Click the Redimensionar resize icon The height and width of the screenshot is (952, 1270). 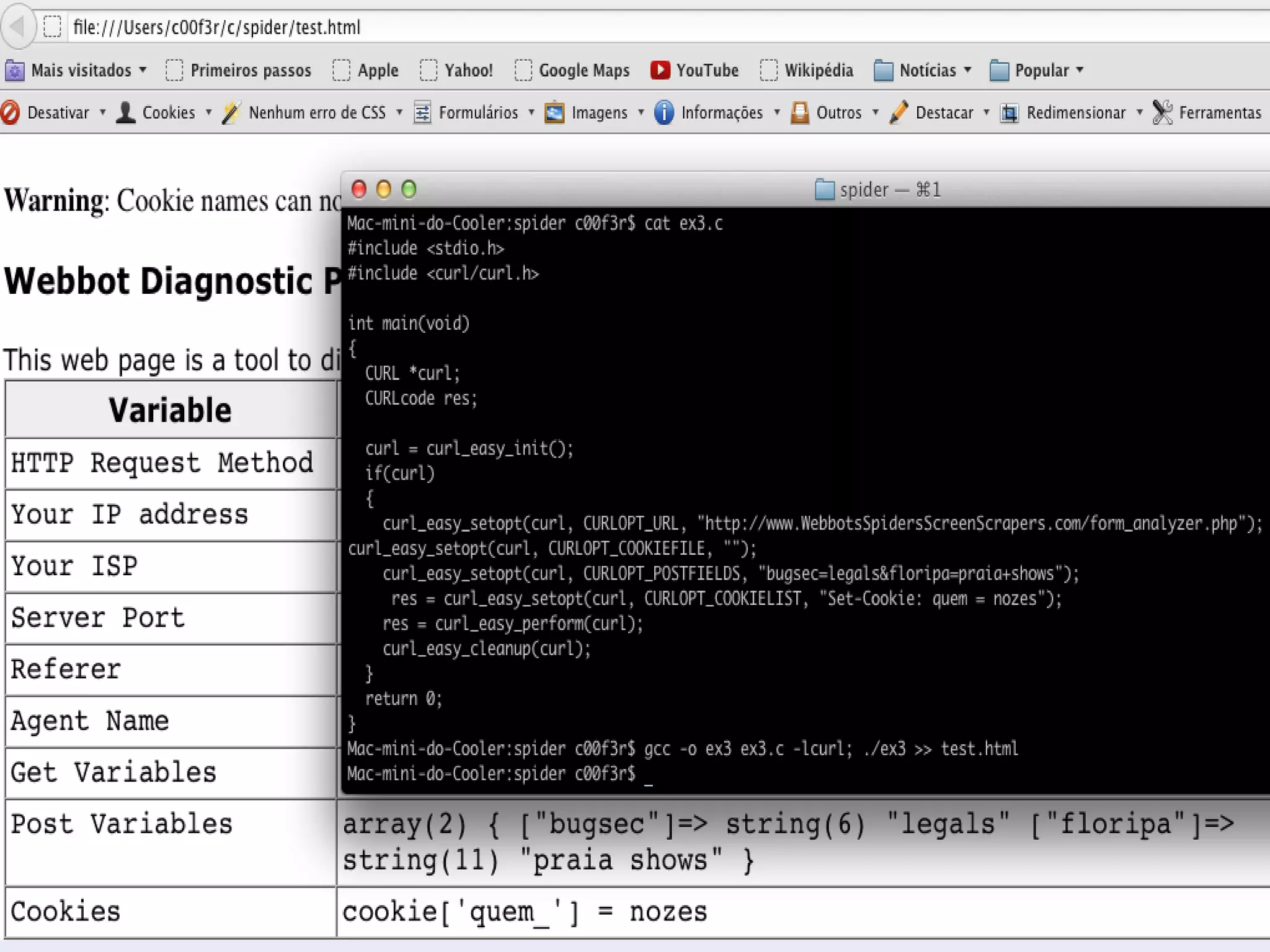pyautogui.click(x=1009, y=112)
